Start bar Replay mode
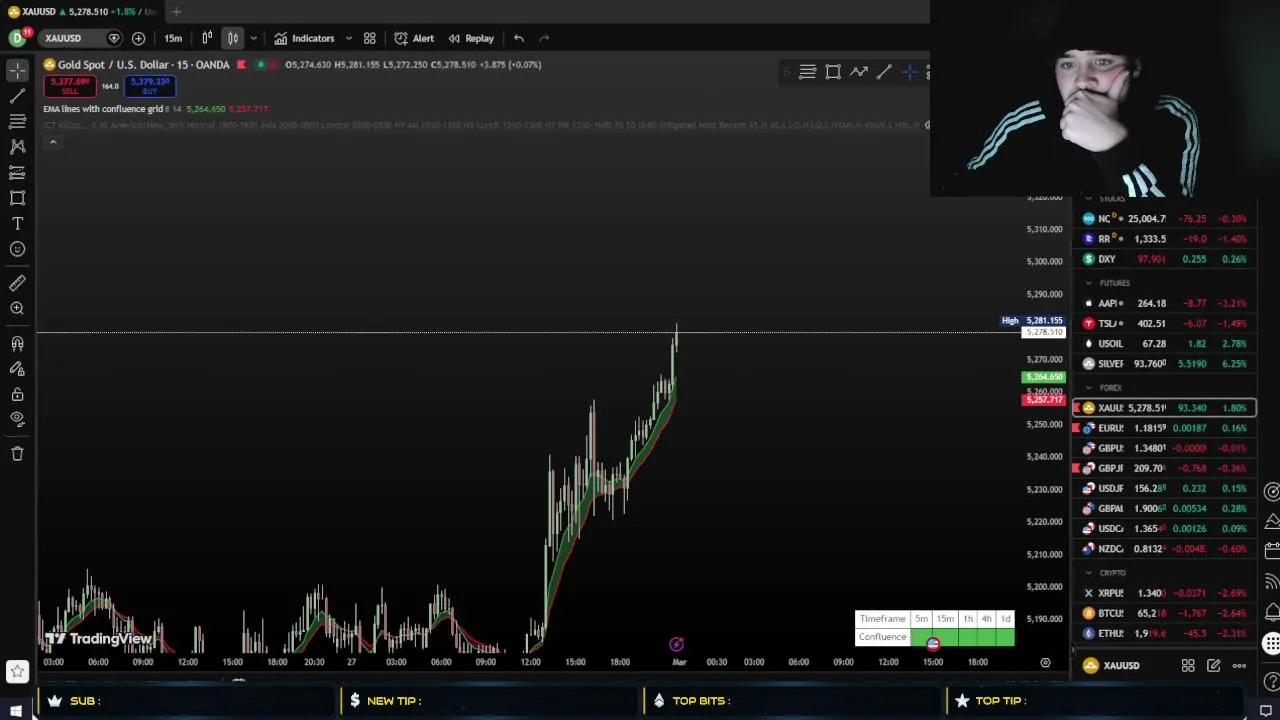 click(471, 38)
